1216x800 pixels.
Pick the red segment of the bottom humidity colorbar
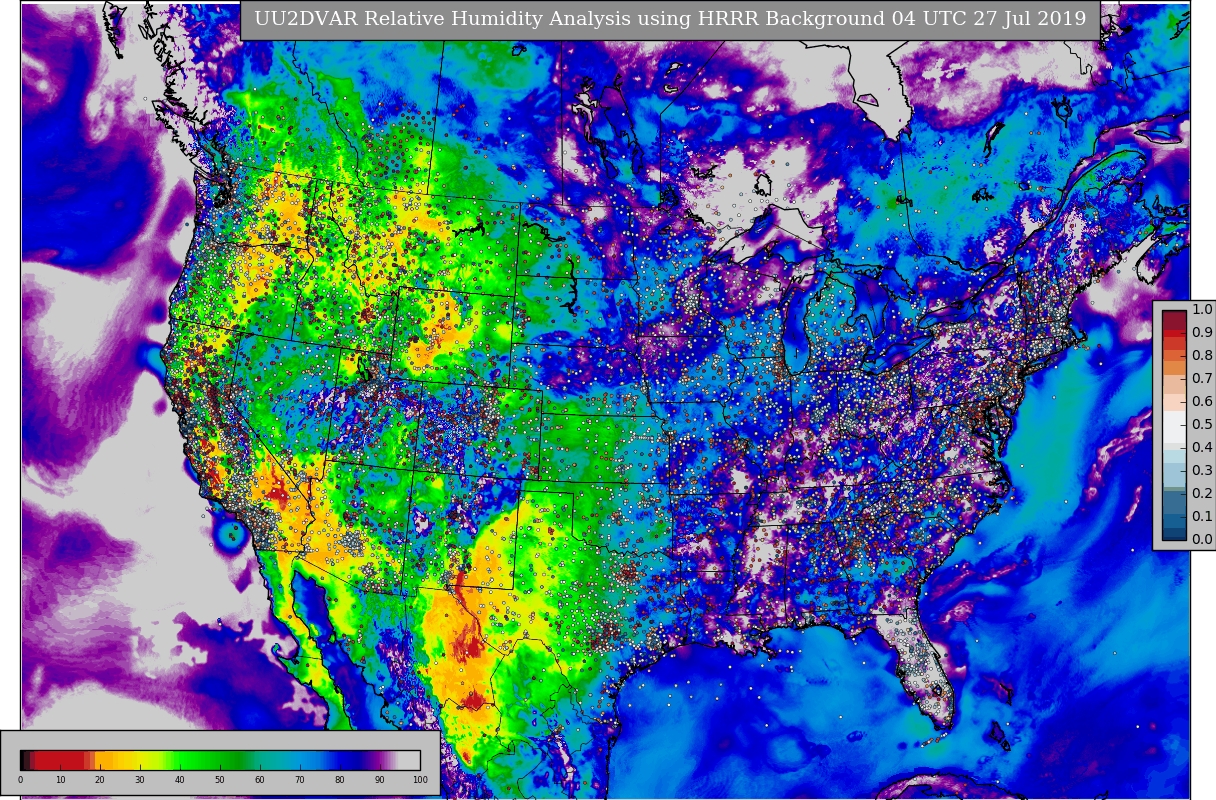(x=60, y=760)
